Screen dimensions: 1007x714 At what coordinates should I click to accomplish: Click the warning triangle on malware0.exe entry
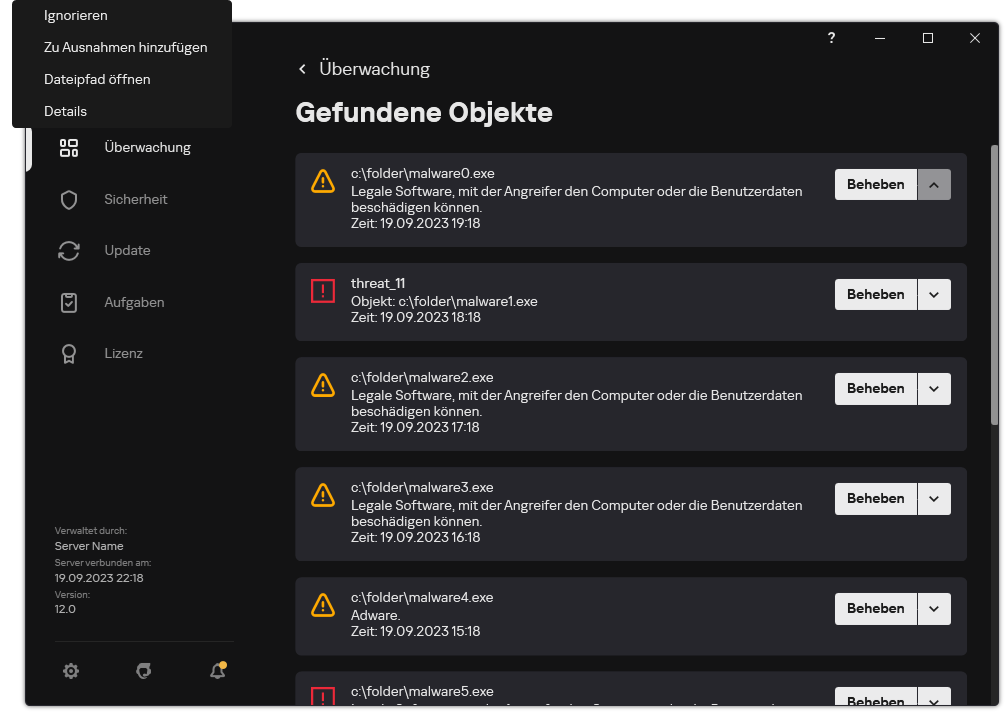(322, 181)
